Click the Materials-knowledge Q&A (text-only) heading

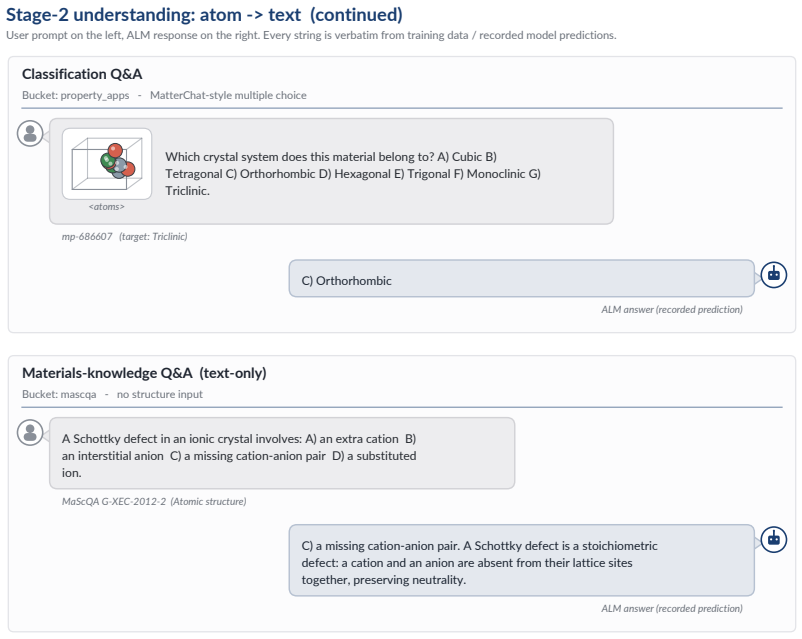pos(144,373)
